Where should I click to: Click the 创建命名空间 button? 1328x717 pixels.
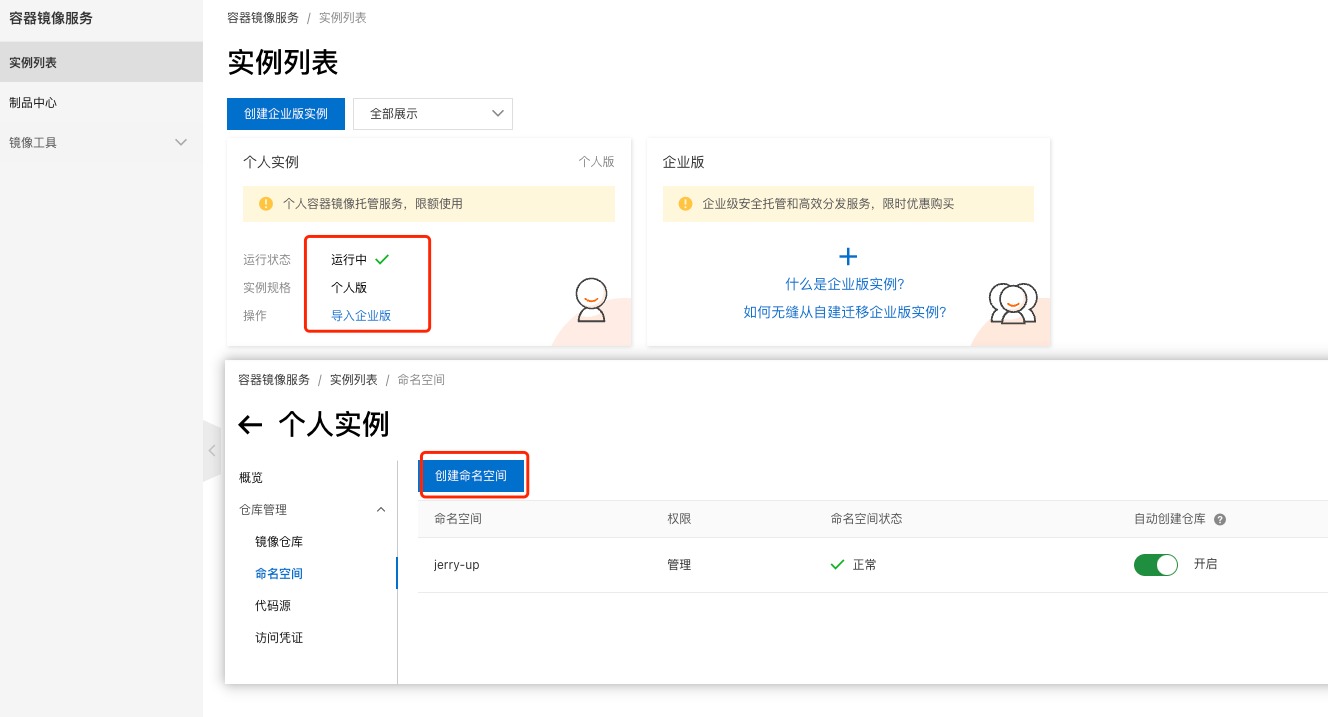point(473,475)
